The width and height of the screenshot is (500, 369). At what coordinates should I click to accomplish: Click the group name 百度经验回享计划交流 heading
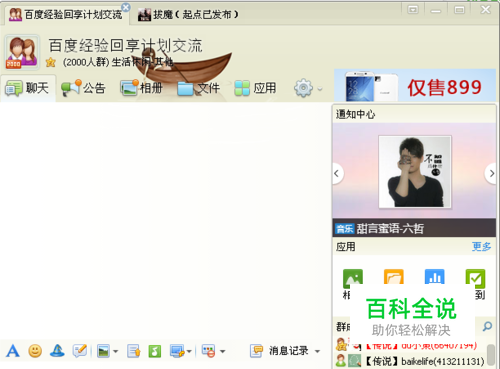[125, 46]
